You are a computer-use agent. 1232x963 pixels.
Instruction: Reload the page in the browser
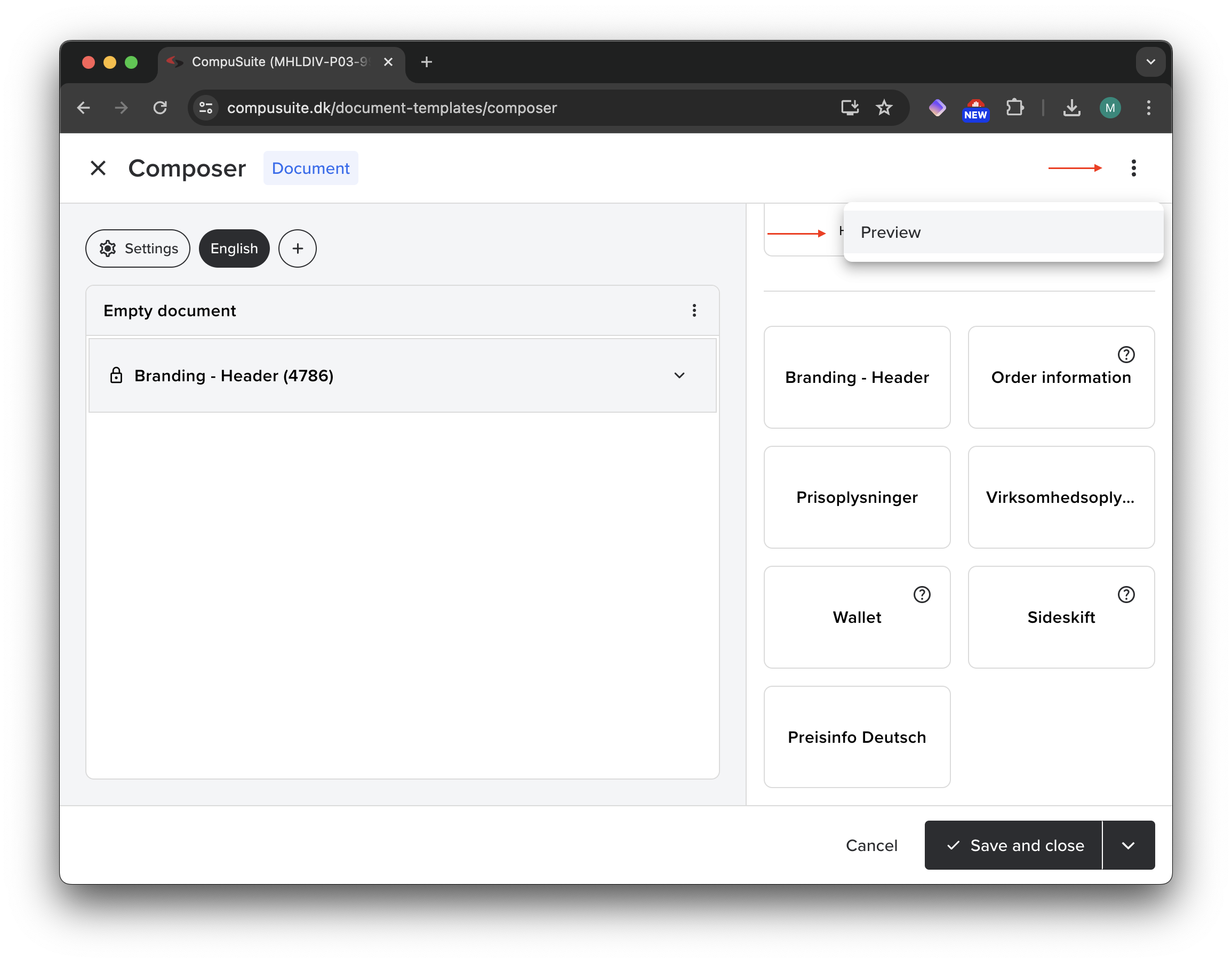point(160,107)
